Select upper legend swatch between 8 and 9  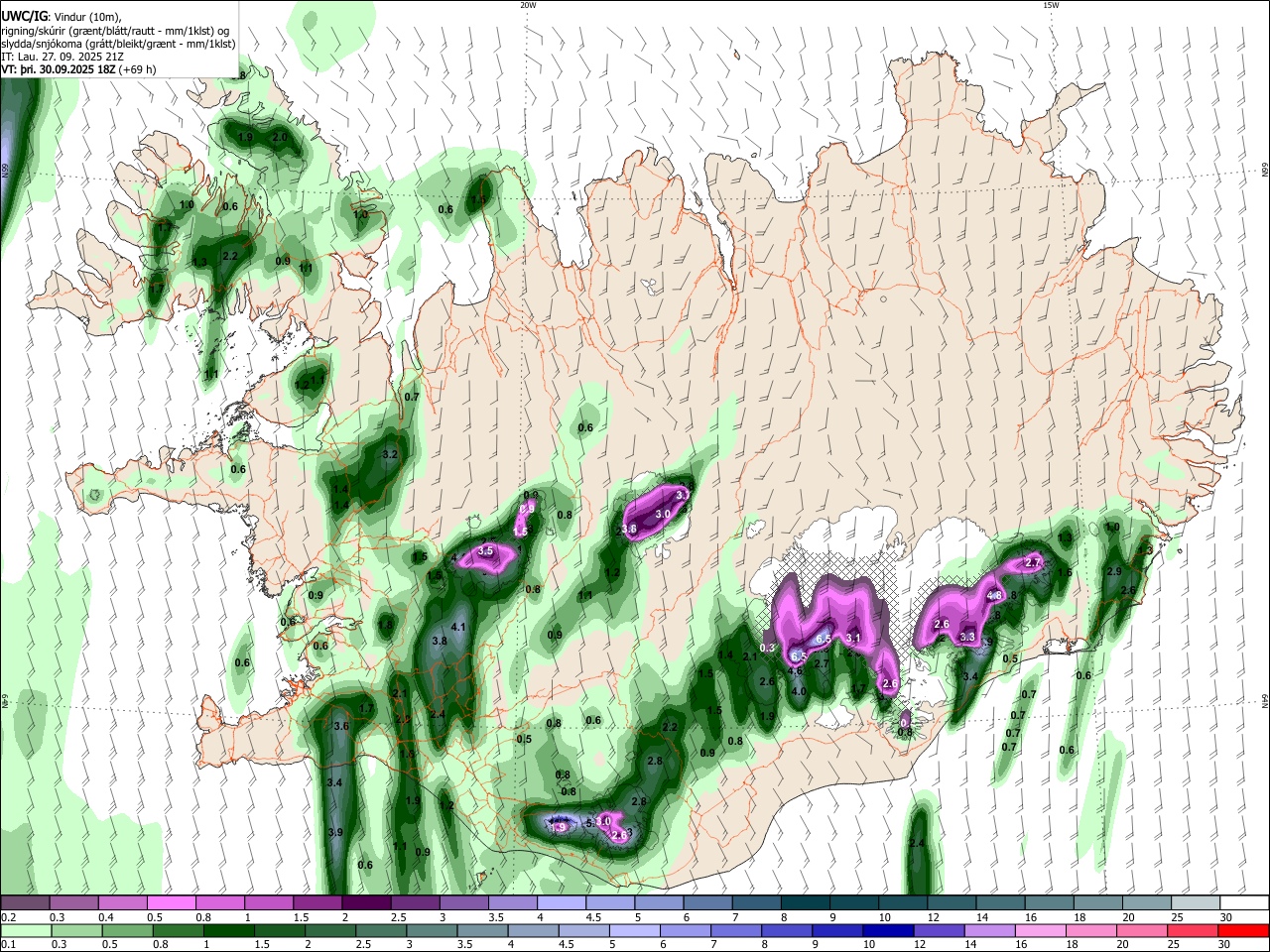(805, 902)
